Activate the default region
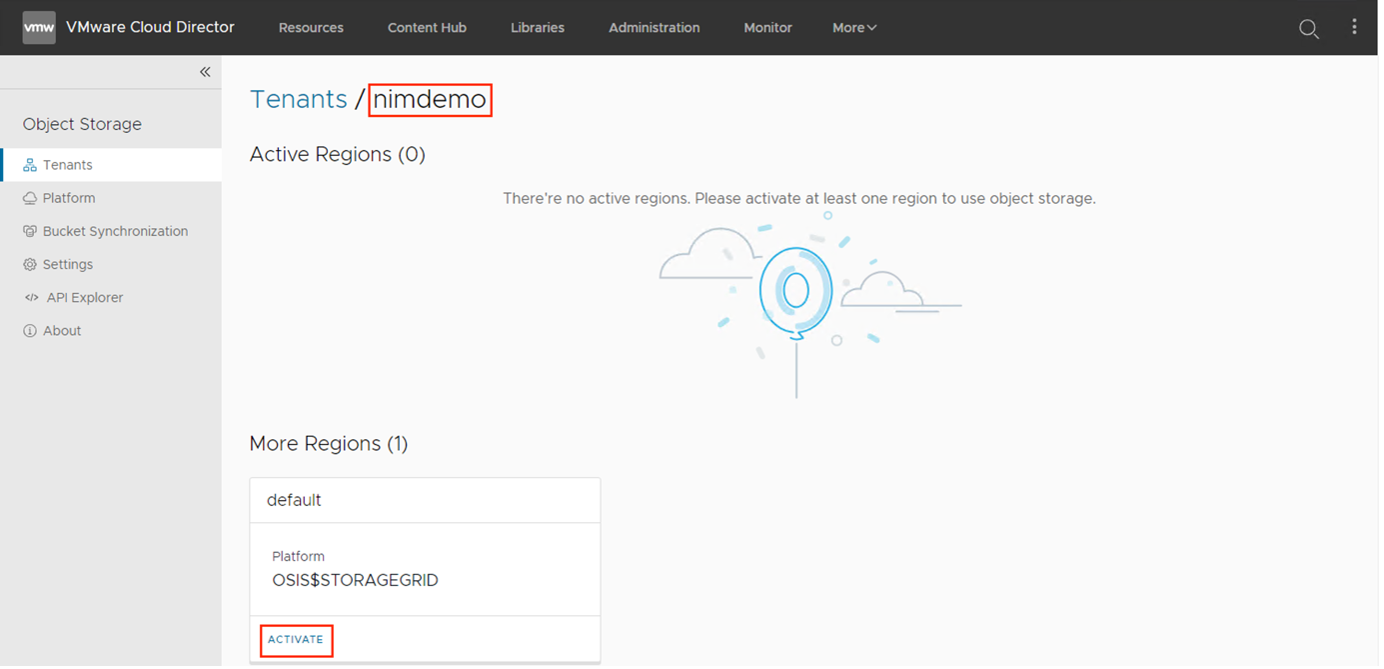This screenshot has height=669, width=1384. (296, 640)
